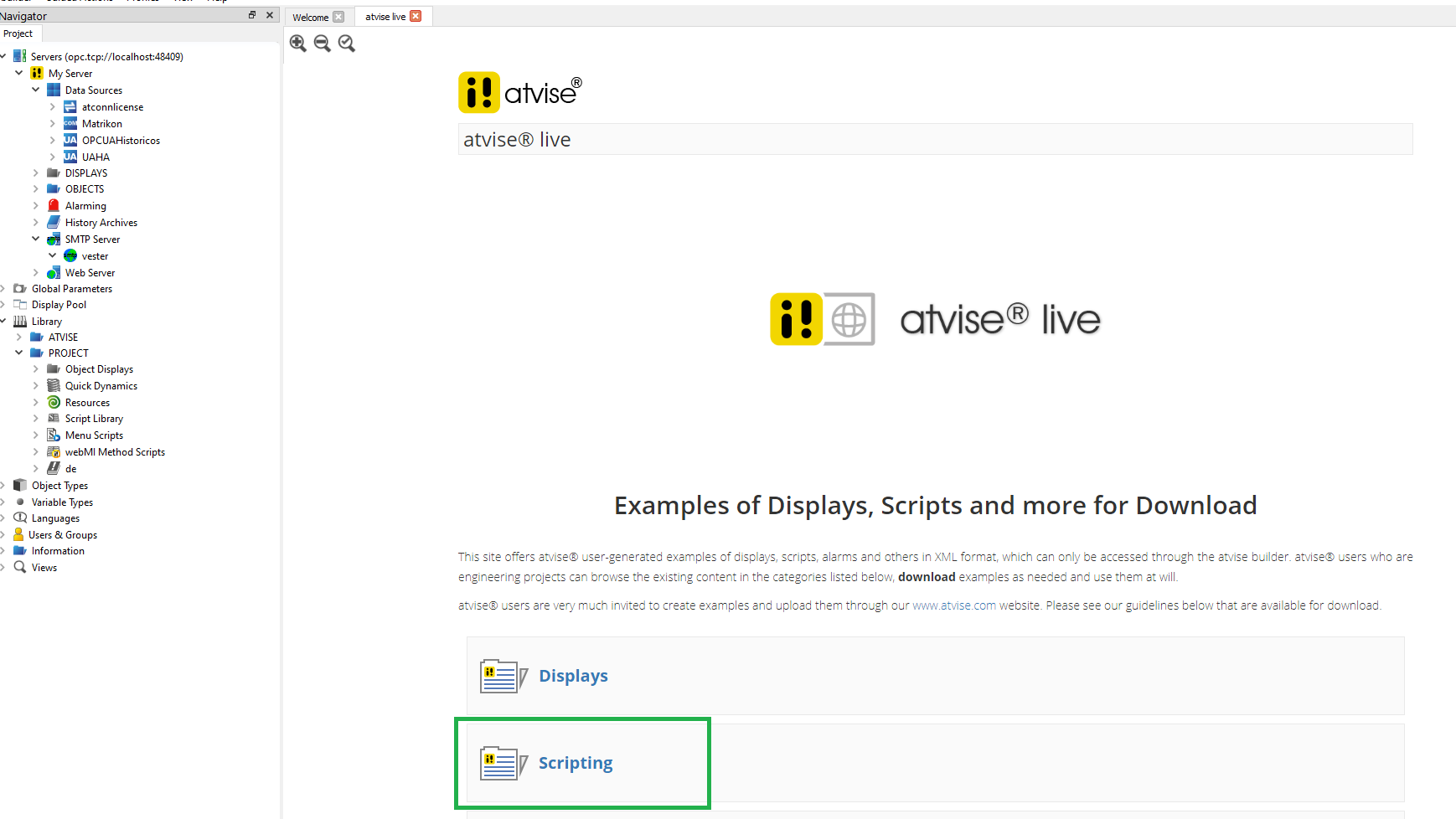
Task: Click the red Alarming icon
Action: tap(54, 205)
